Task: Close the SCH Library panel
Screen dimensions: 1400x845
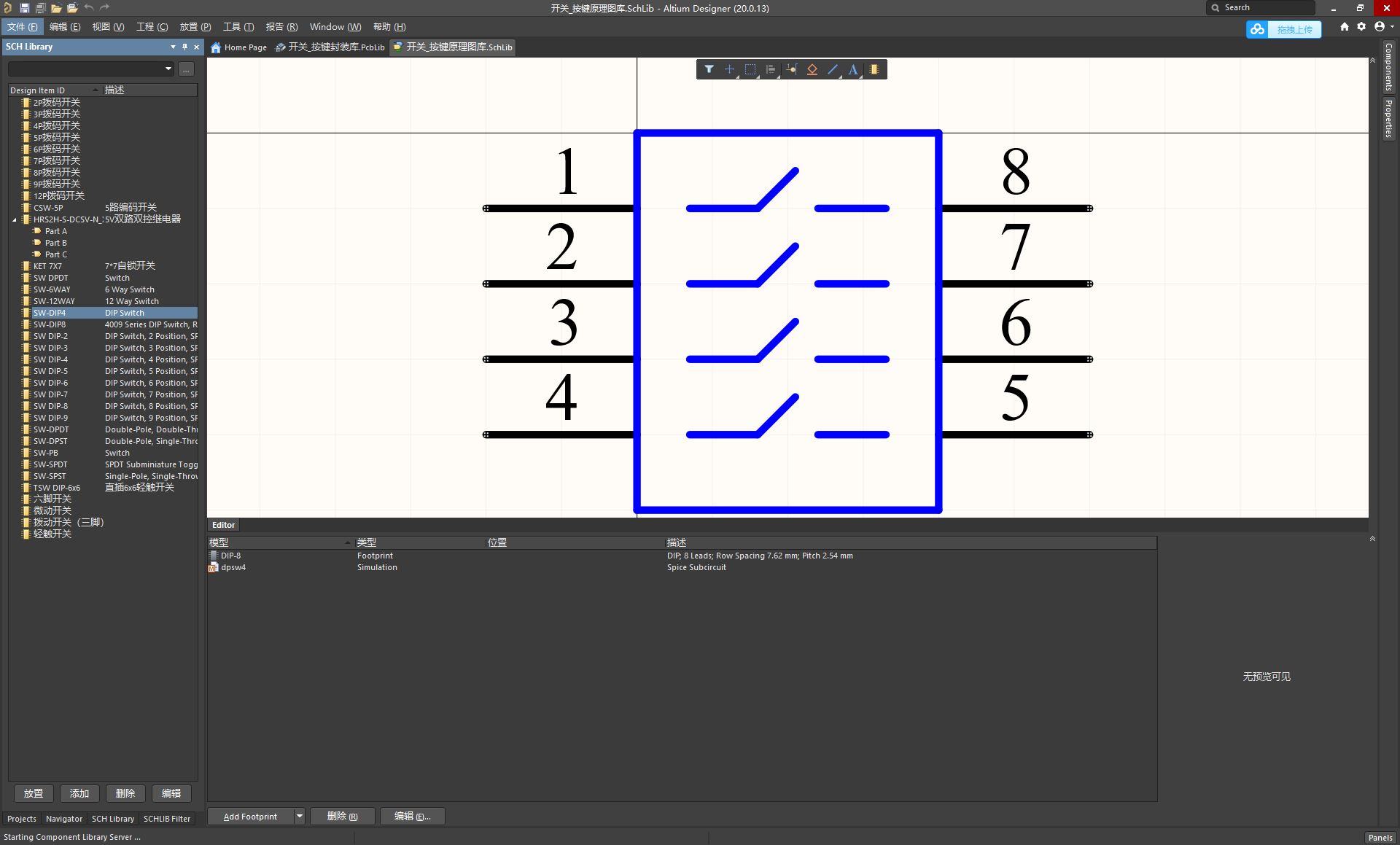Action: pyautogui.click(x=196, y=47)
